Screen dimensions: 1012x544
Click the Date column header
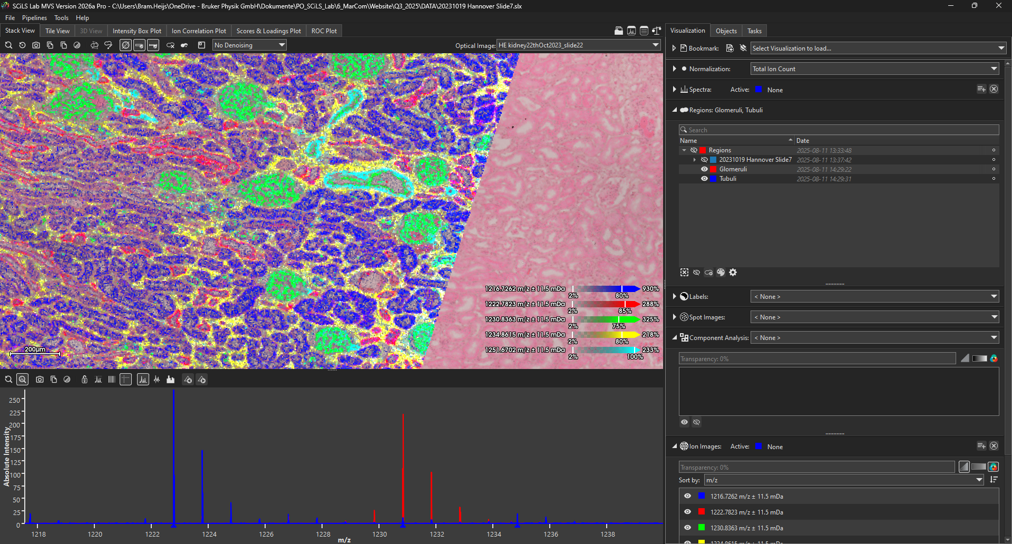coord(803,141)
